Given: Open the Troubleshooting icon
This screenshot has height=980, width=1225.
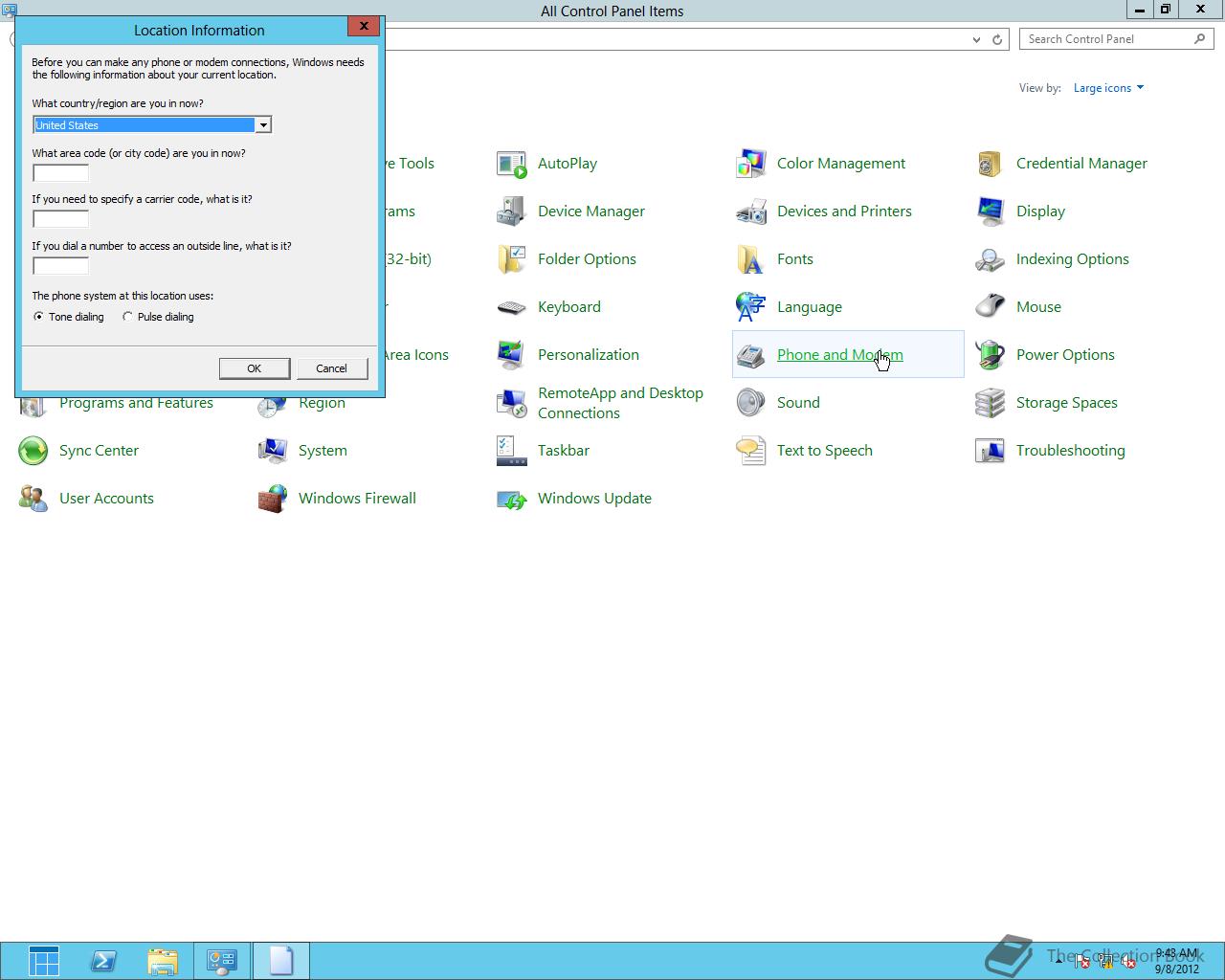Looking at the screenshot, I should pyautogui.click(x=991, y=451).
